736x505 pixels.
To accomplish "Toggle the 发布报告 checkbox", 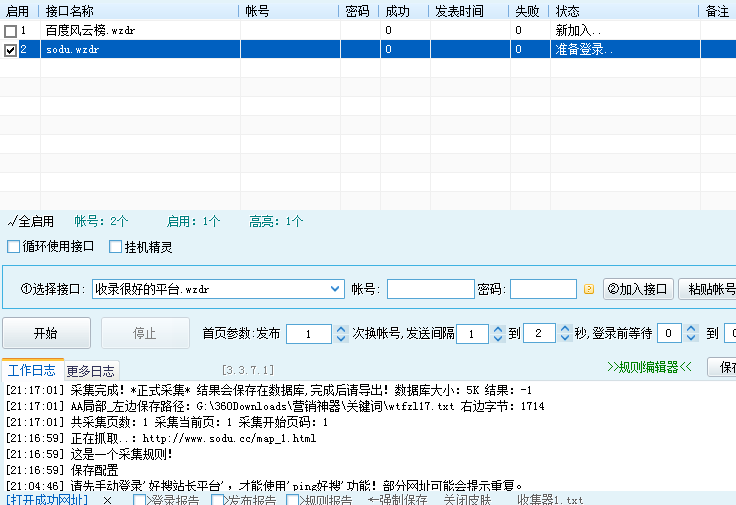I will (217, 500).
